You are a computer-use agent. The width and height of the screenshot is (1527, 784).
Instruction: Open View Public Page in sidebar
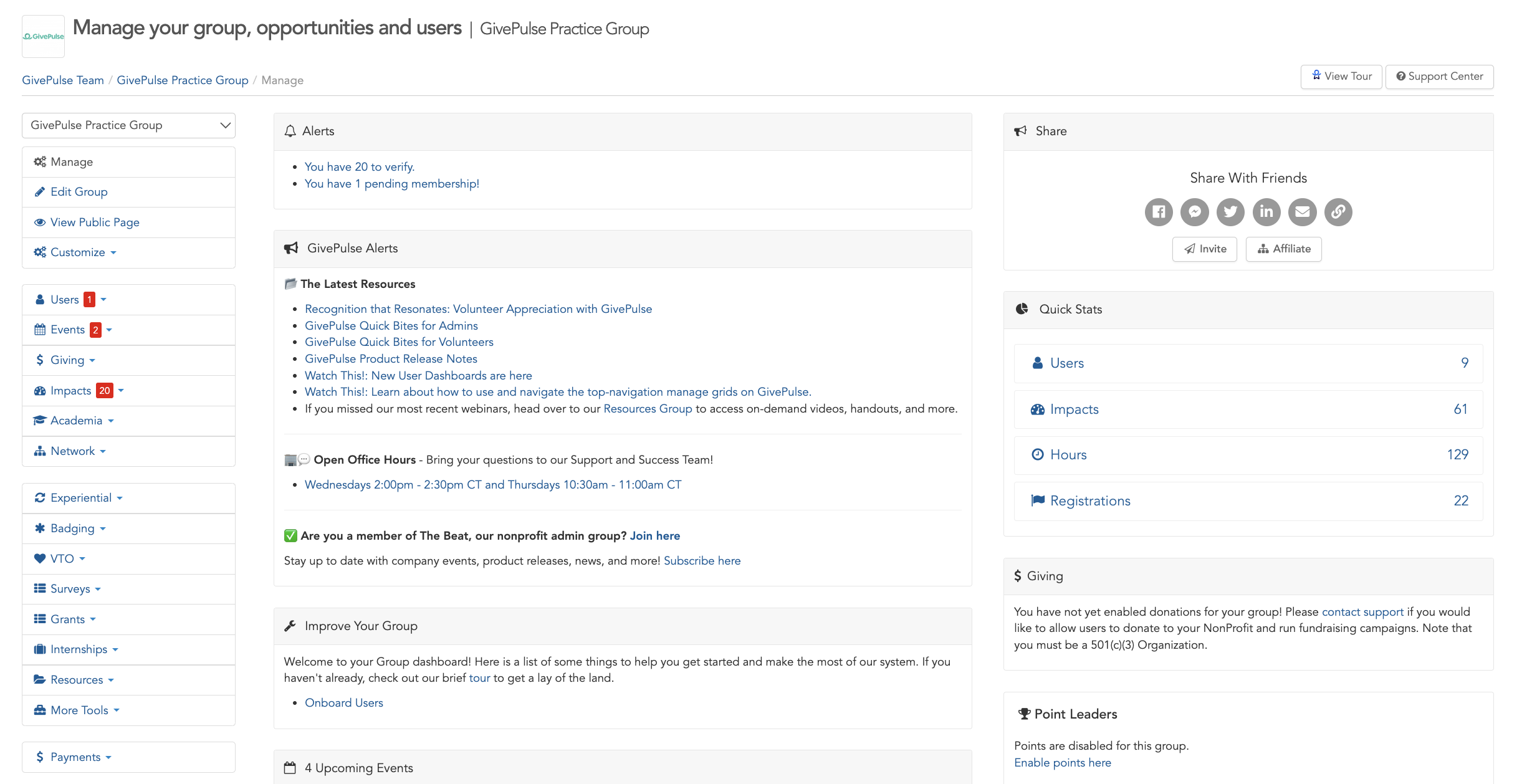click(x=128, y=222)
